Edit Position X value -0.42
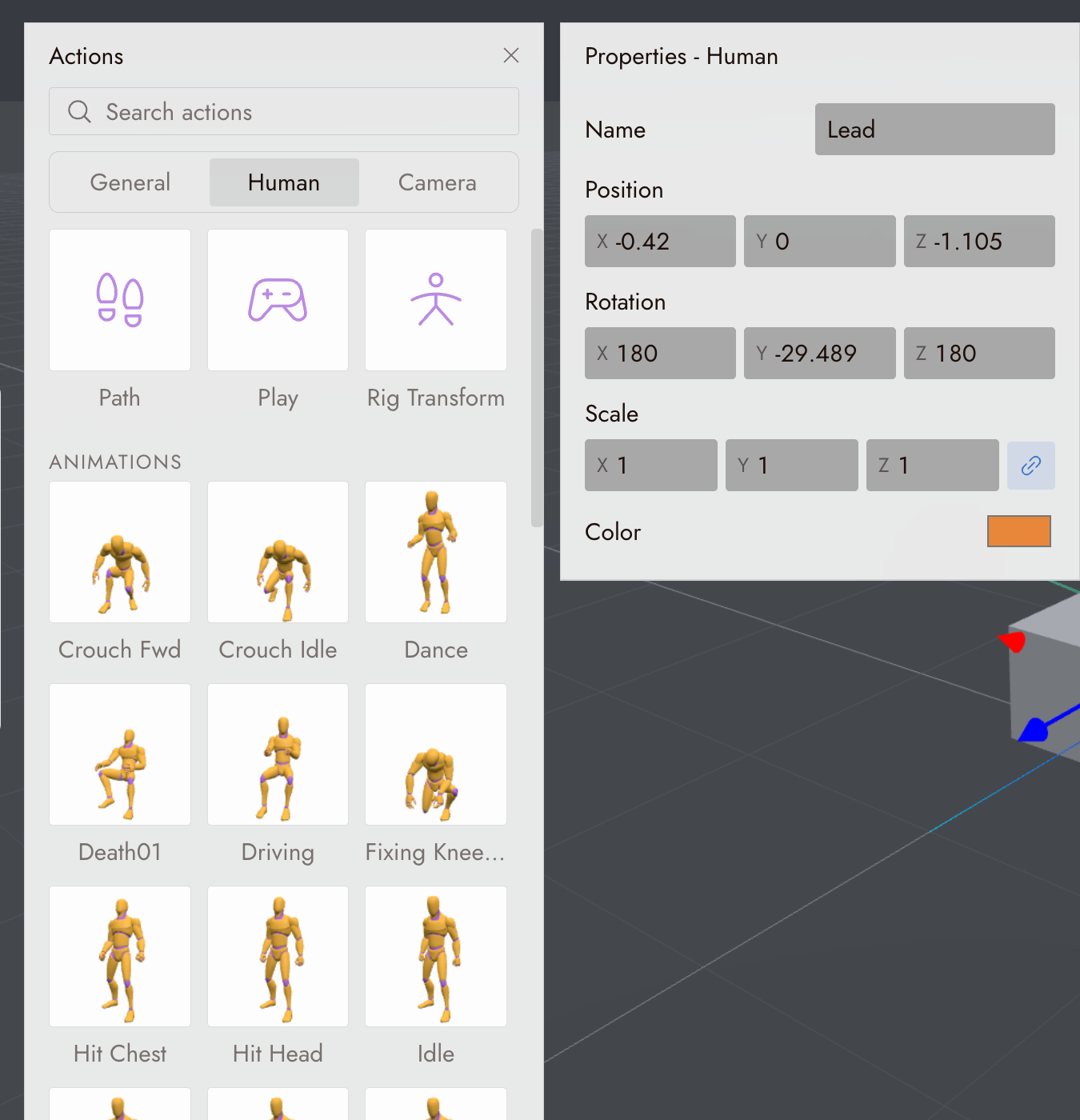This screenshot has height=1120, width=1080. [660, 241]
